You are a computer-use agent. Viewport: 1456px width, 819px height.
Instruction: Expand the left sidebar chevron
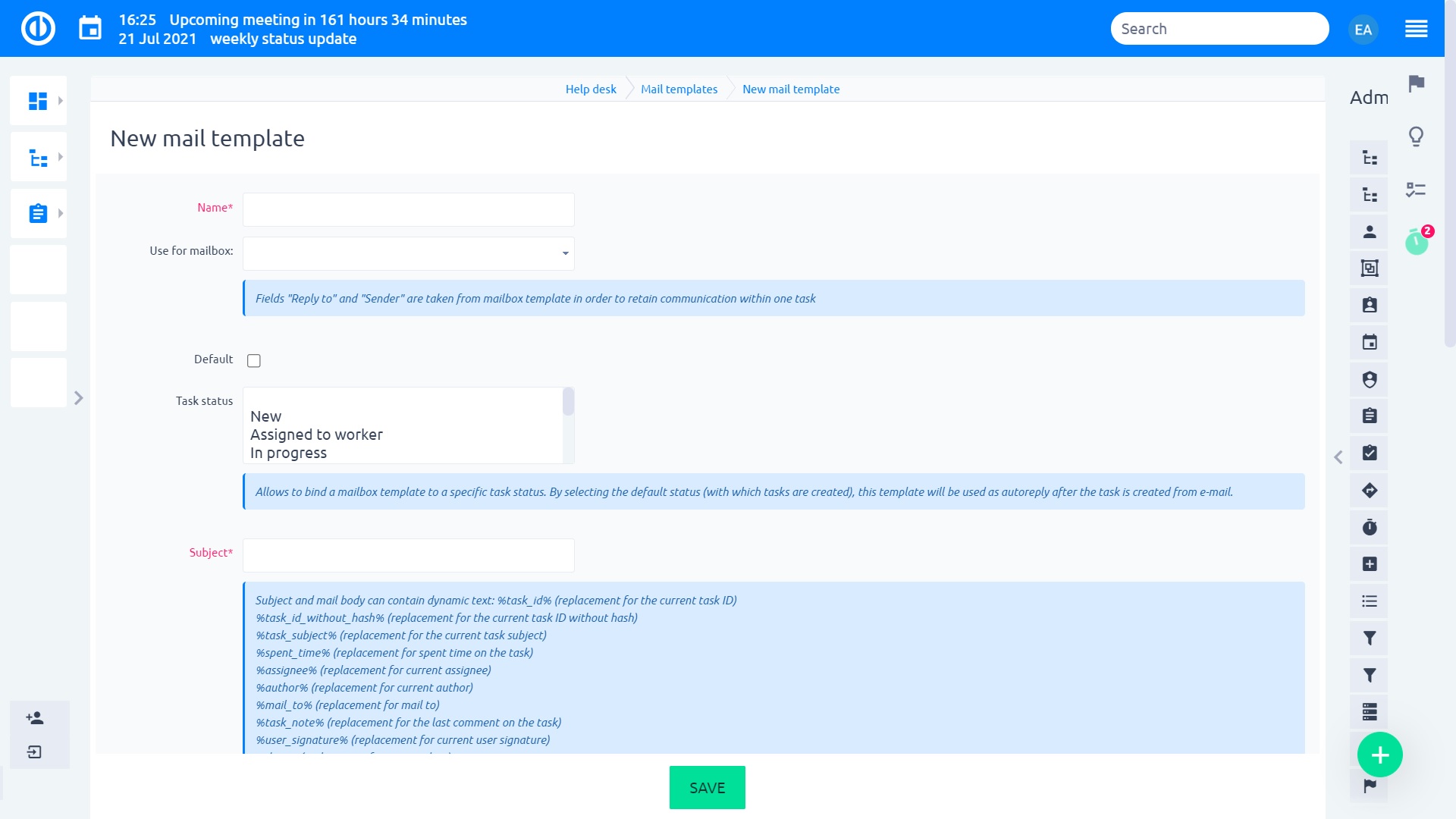pos(78,398)
